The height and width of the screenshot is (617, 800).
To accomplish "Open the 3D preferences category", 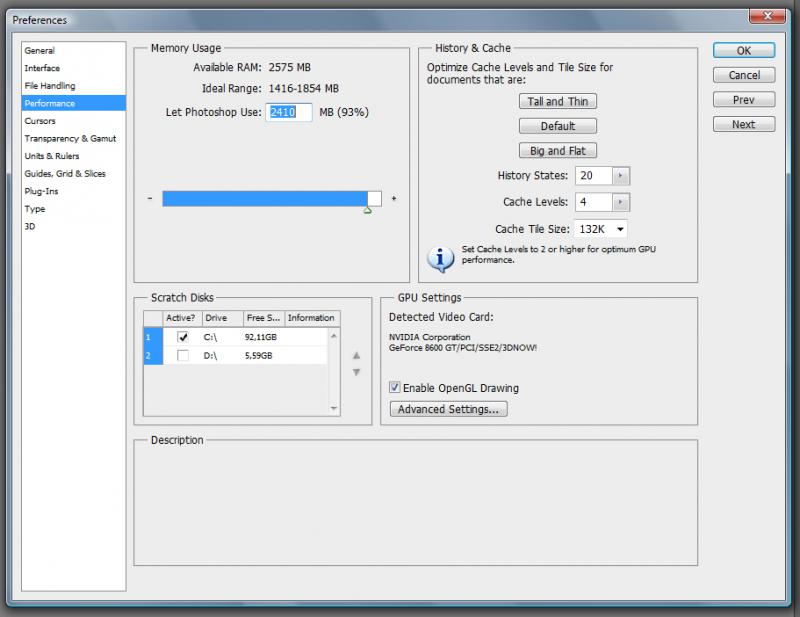I will pyautogui.click(x=30, y=226).
